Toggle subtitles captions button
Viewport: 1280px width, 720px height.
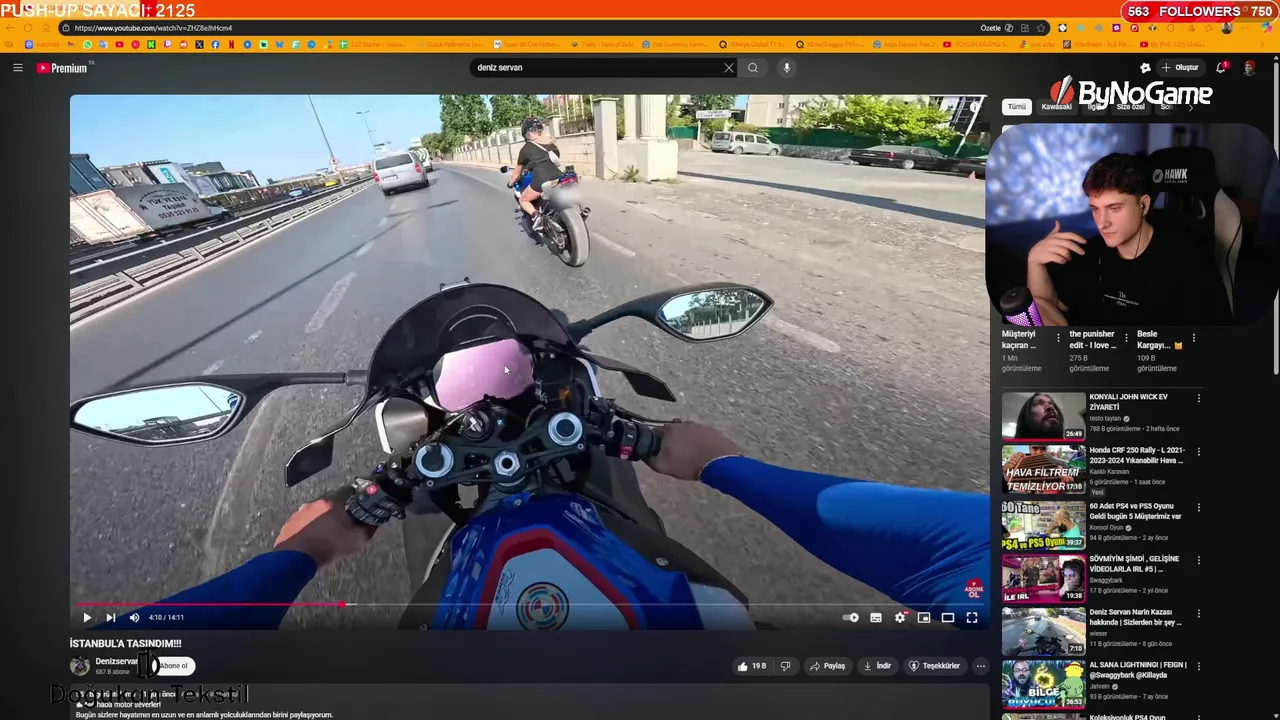876,618
